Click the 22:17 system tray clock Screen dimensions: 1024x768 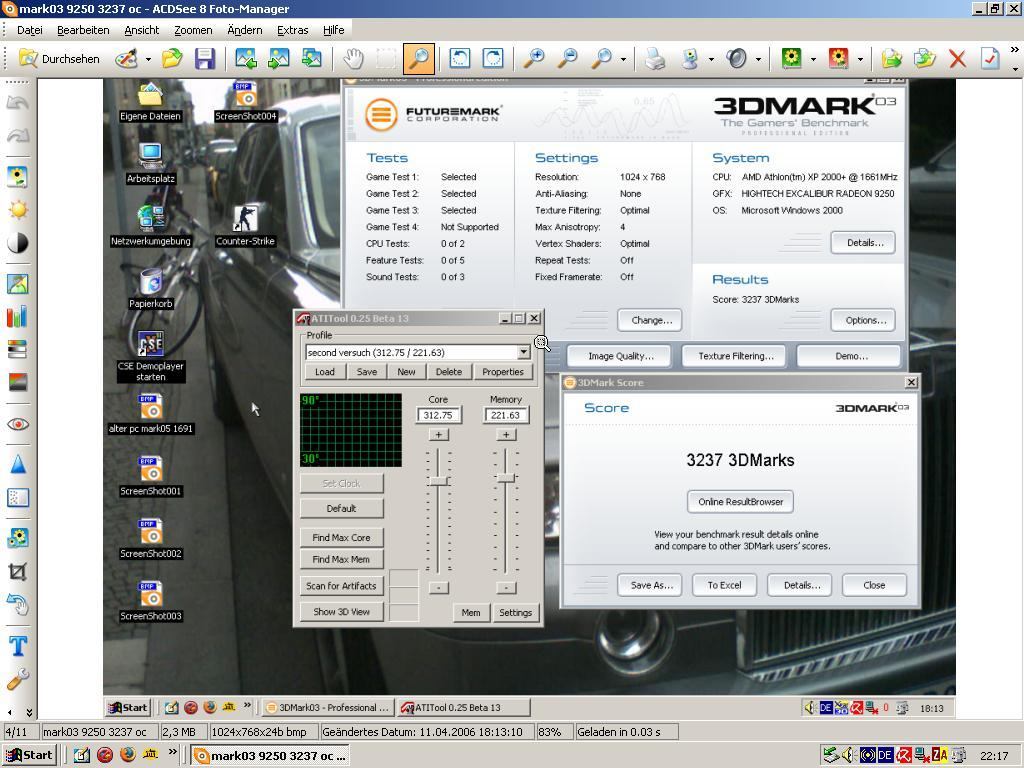(x=994, y=756)
